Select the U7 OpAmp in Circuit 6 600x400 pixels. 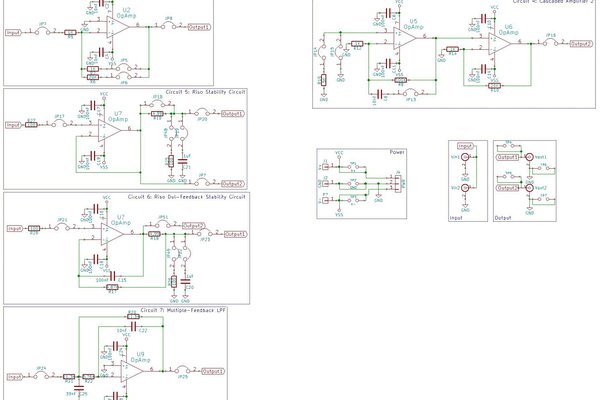click(x=111, y=231)
